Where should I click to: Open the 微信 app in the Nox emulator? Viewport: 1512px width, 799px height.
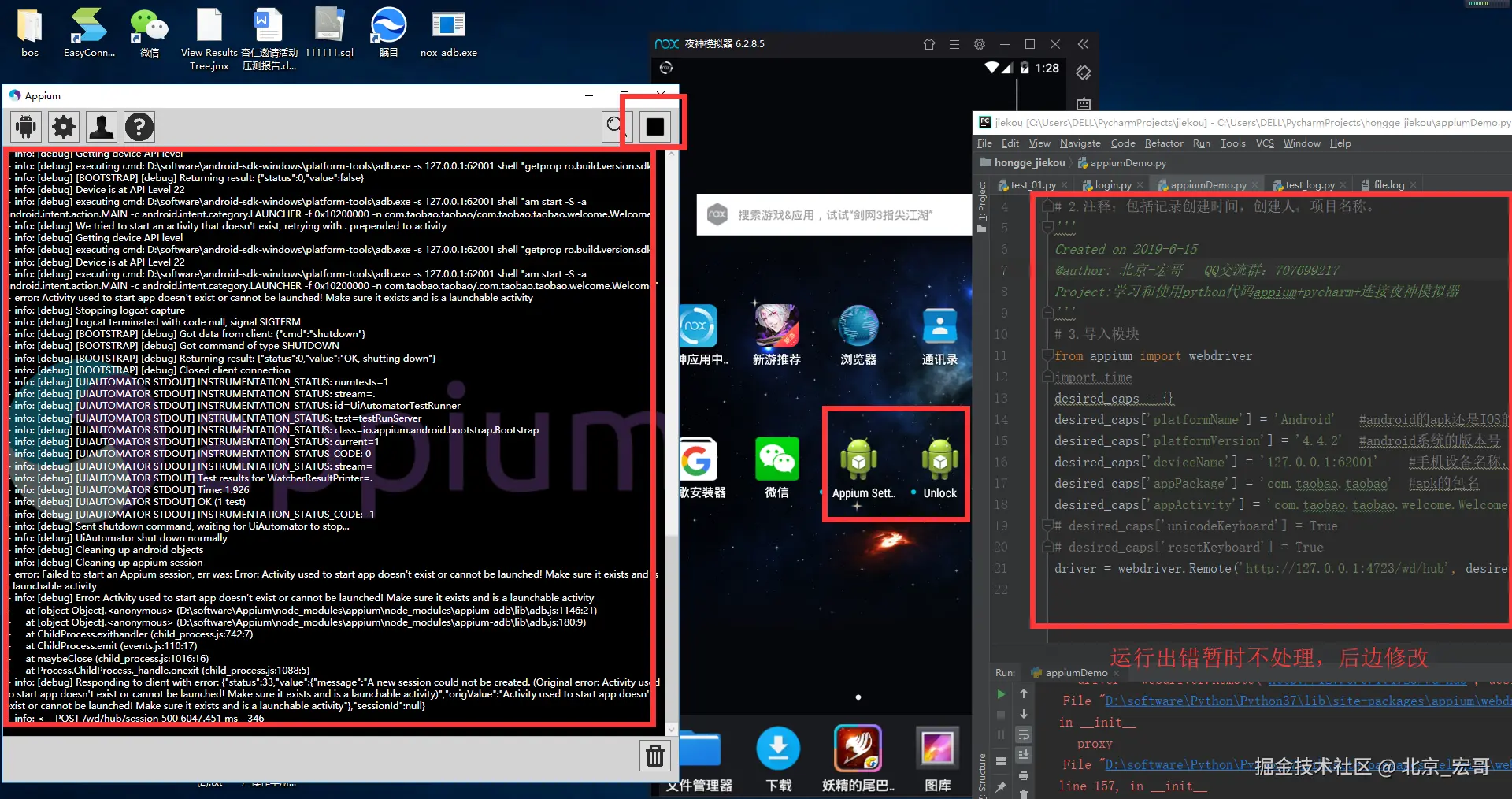click(776, 468)
